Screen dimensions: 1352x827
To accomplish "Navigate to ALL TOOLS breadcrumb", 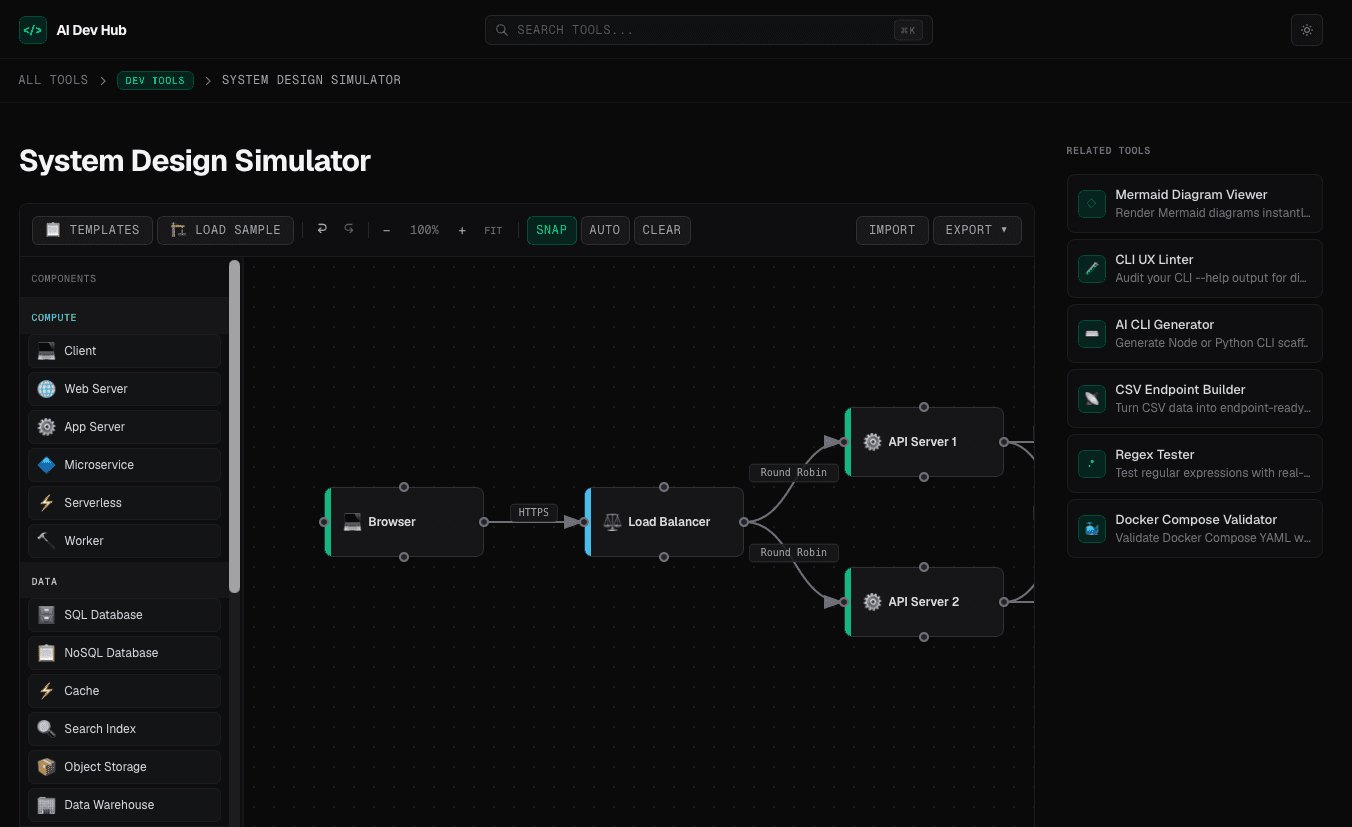I will point(53,80).
